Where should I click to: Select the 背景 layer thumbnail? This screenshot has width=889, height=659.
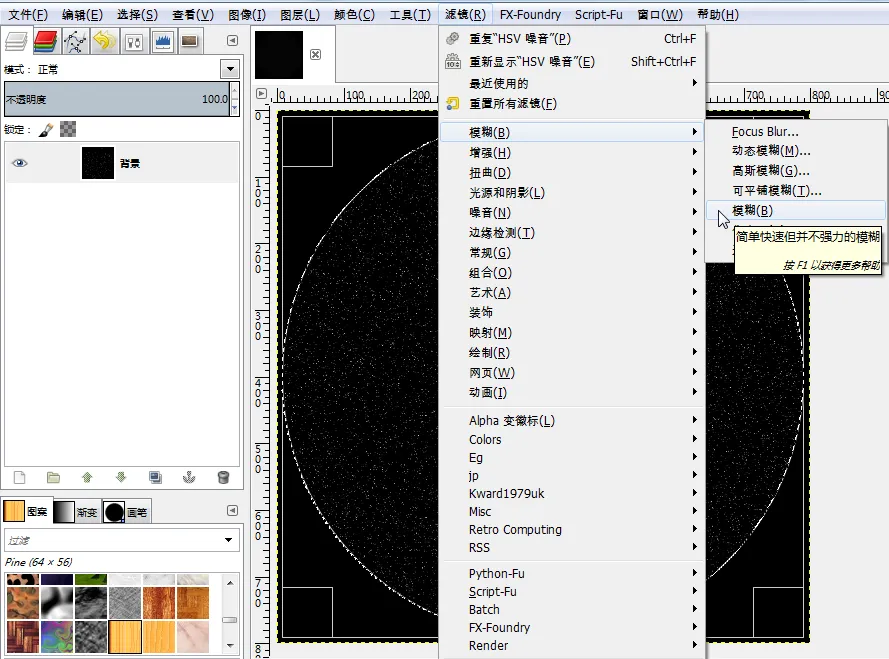pyautogui.click(x=98, y=163)
